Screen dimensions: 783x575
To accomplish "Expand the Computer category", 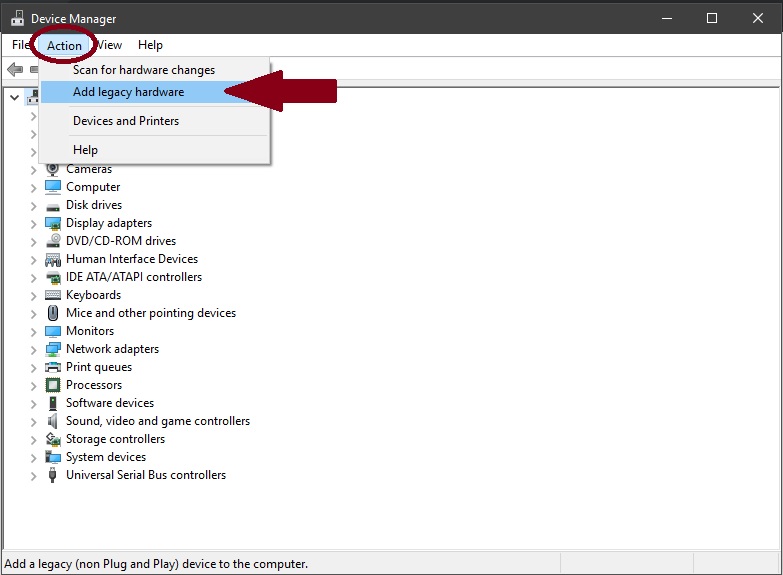I will point(33,188).
